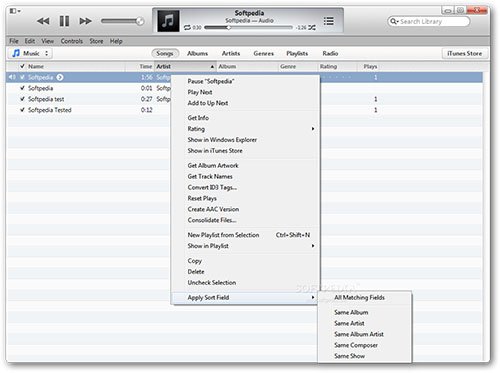Choose Show in Windows Explorer

[x=245, y=140]
